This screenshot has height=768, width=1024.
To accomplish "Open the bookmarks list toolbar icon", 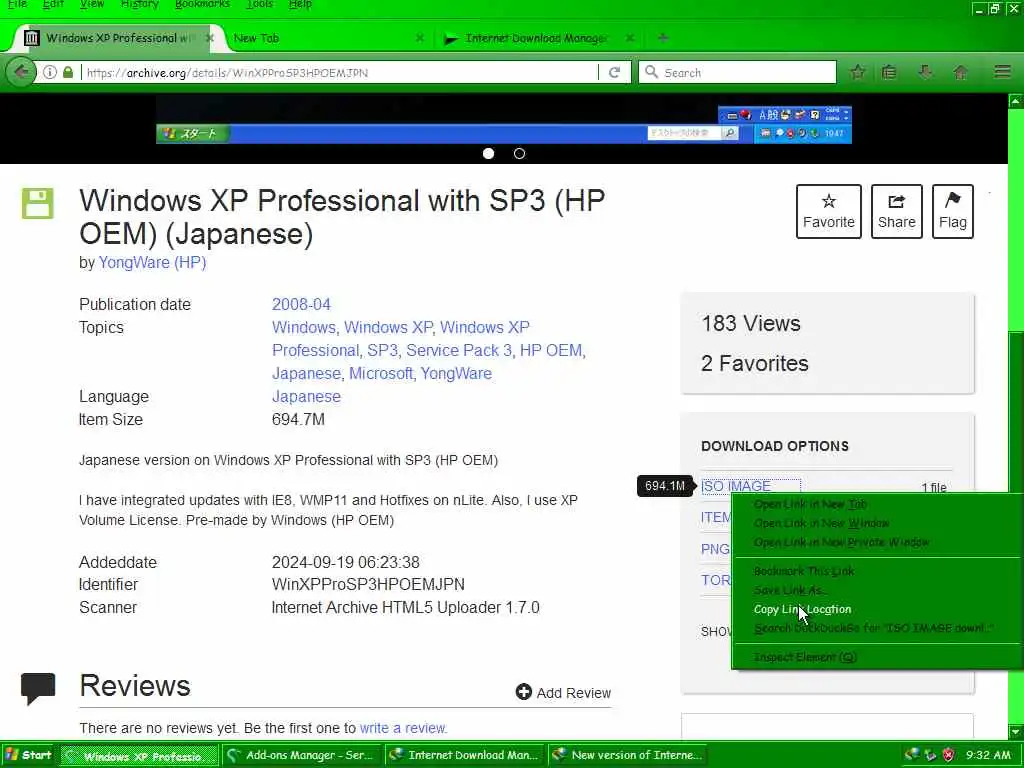I will tap(889, 72).
